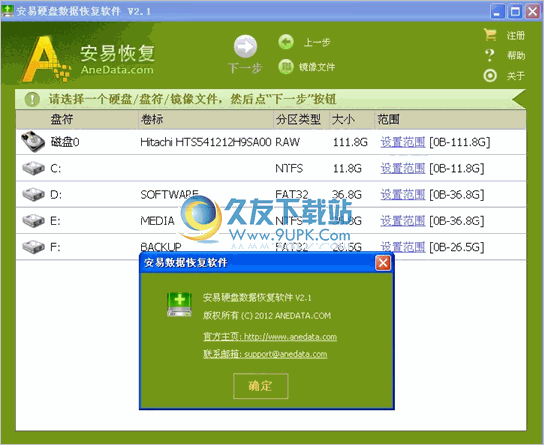Click the RAW partition type cell

tap(288, 142)
